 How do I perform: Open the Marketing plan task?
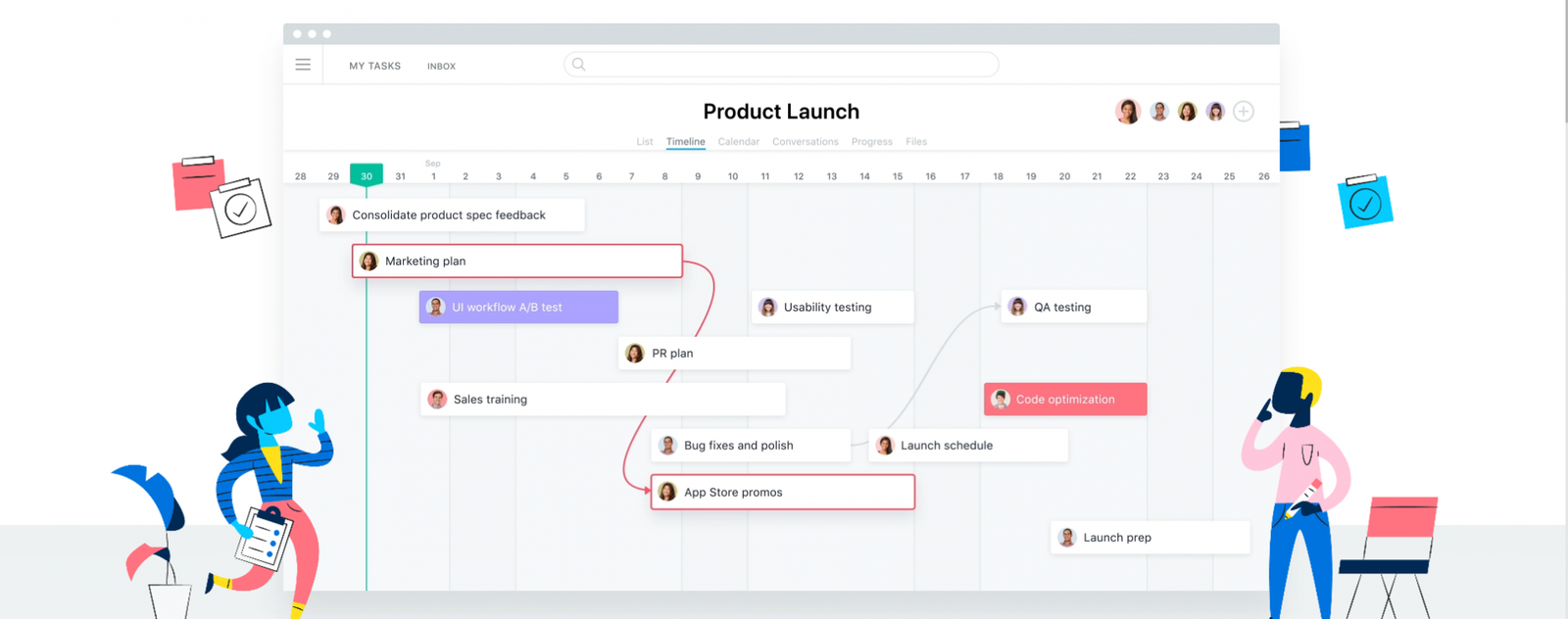click(x=517, y=262)
